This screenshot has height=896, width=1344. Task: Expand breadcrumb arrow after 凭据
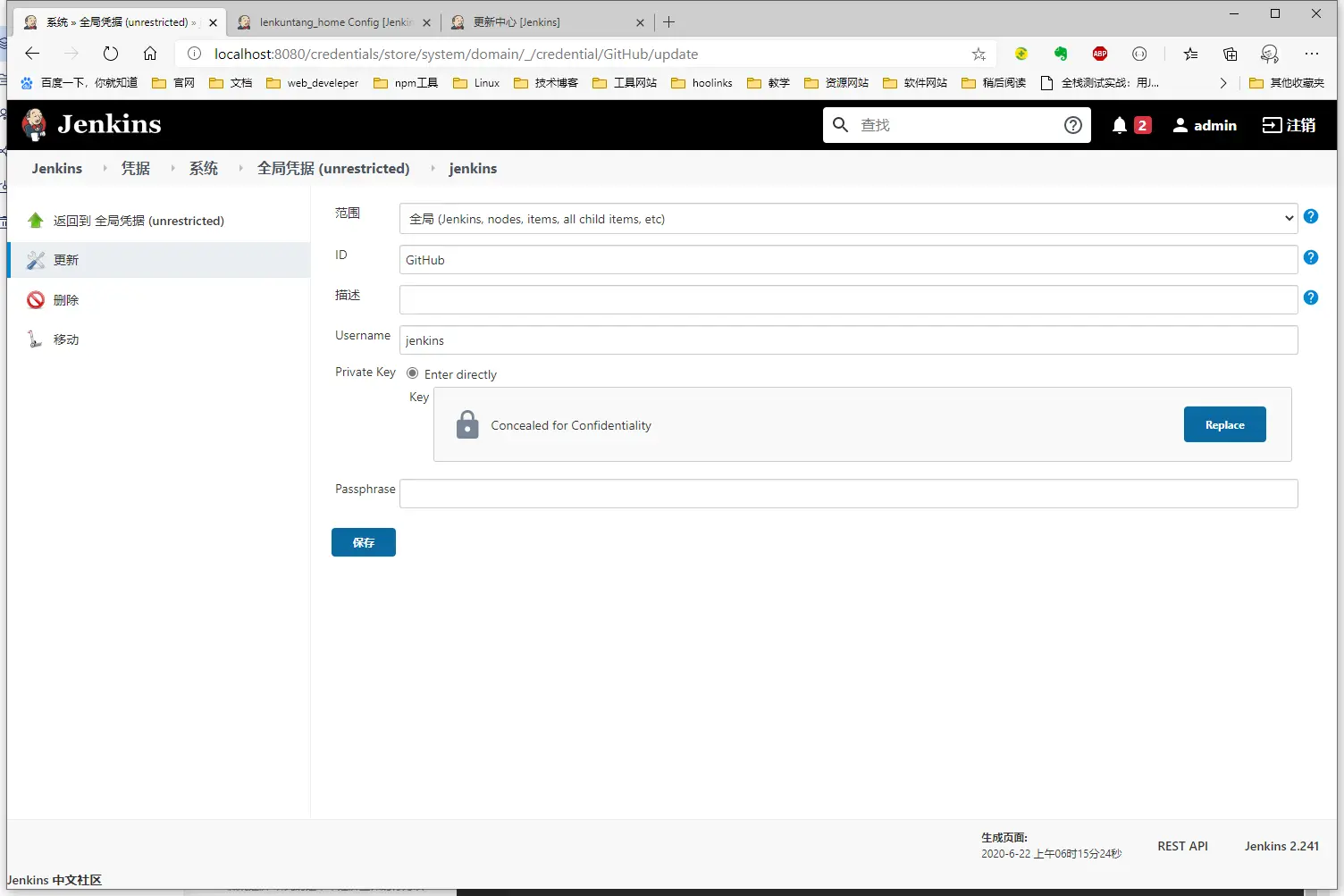click(172, 168)
